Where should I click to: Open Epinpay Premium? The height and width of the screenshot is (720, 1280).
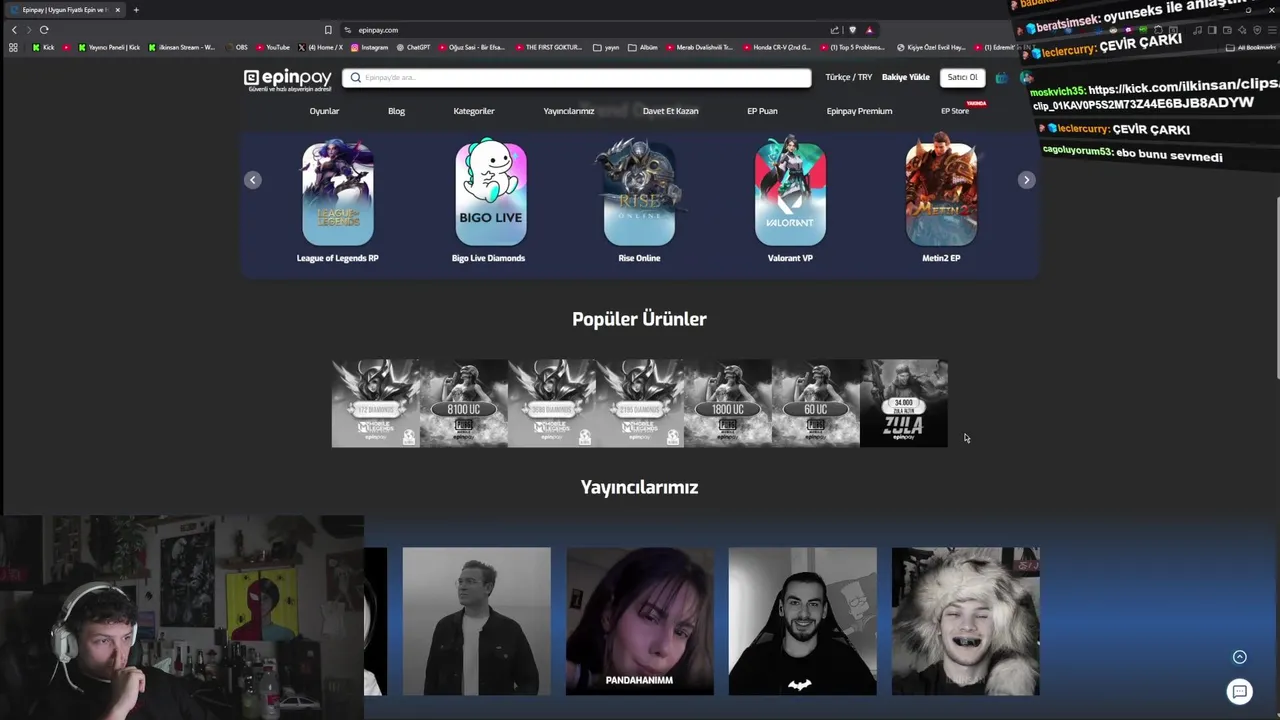coord(859,111)
